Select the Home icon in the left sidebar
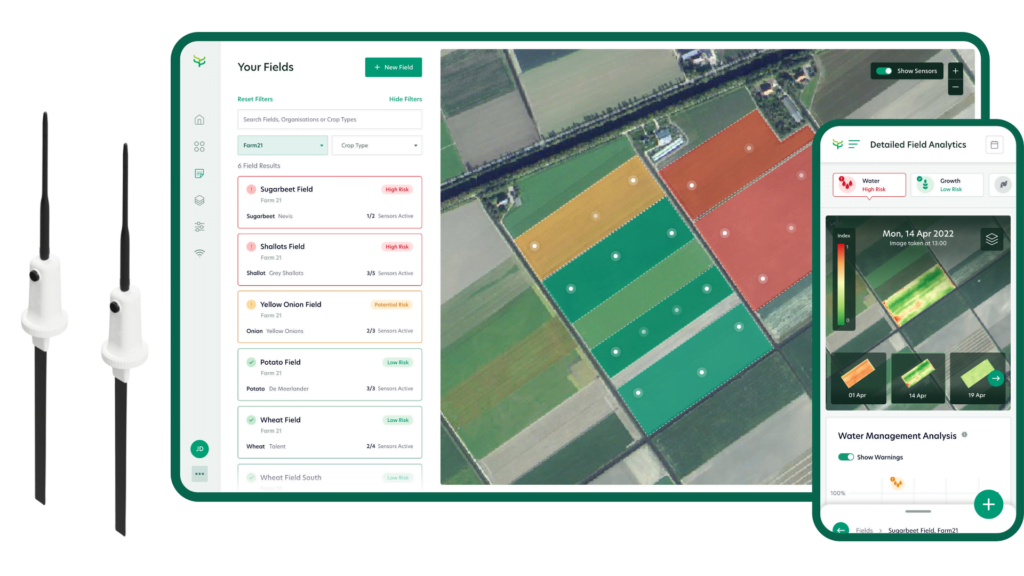The height and width of the screenshot is (576, 1024). [199, 118]
